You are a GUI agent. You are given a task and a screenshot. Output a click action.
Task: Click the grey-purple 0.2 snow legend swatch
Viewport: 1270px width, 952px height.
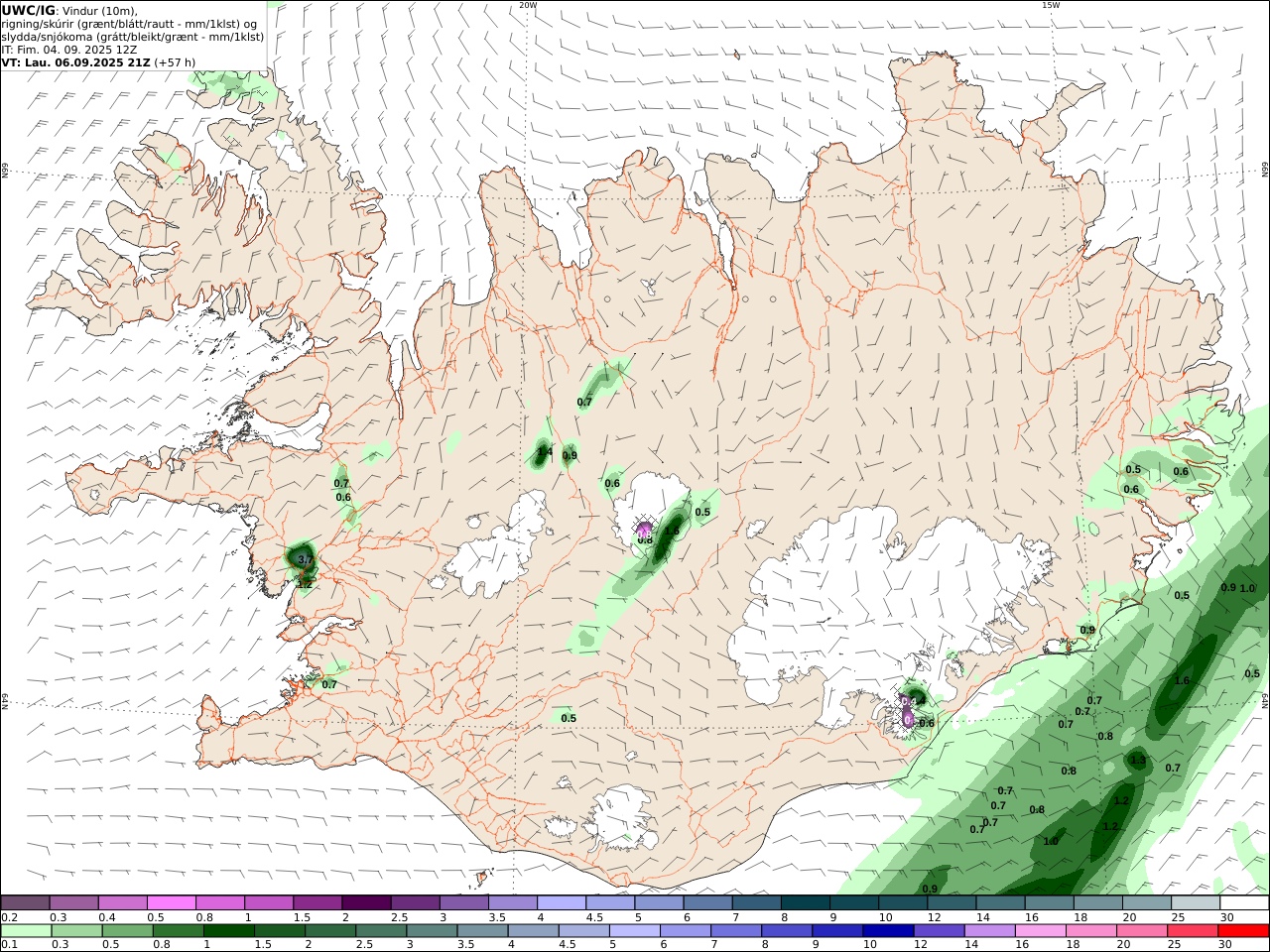25,903
